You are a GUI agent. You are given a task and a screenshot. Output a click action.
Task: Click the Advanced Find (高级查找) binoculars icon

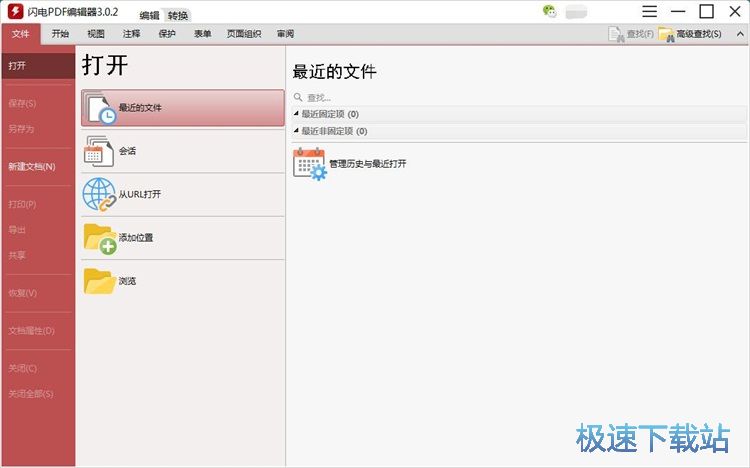pos(667,34)
